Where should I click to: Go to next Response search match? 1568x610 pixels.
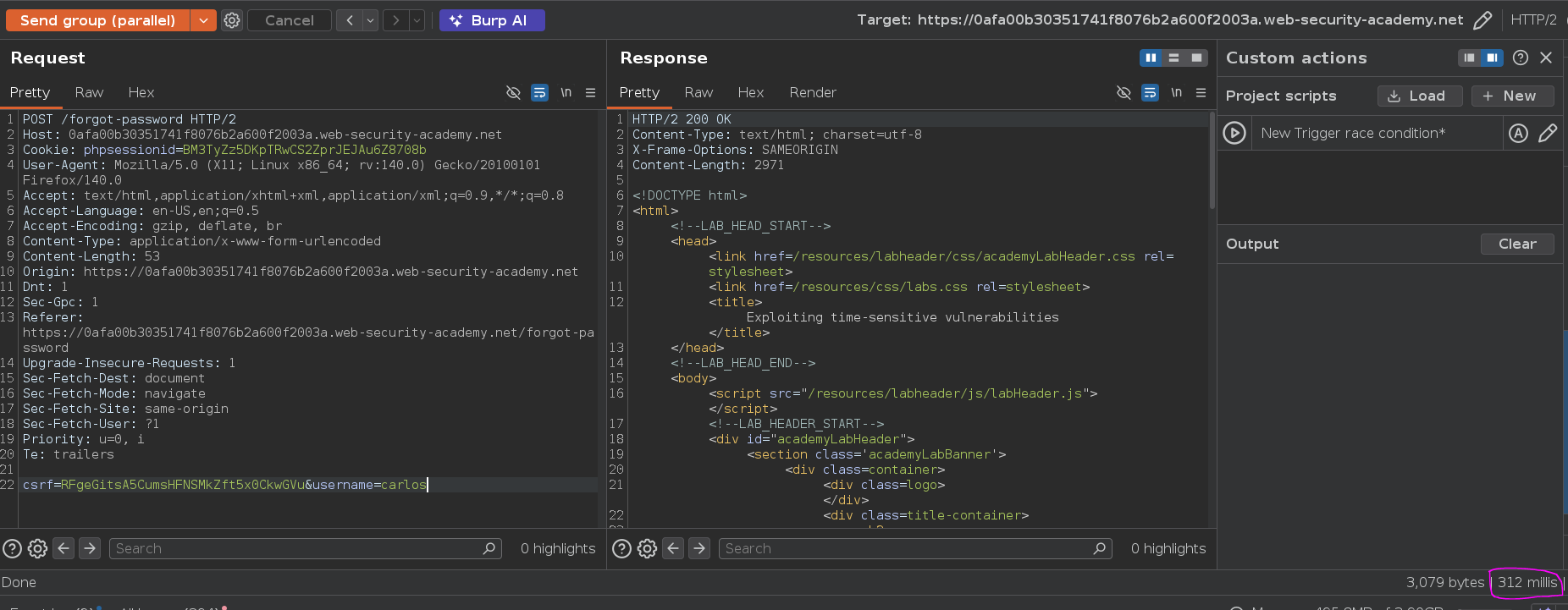click(699, 548)
